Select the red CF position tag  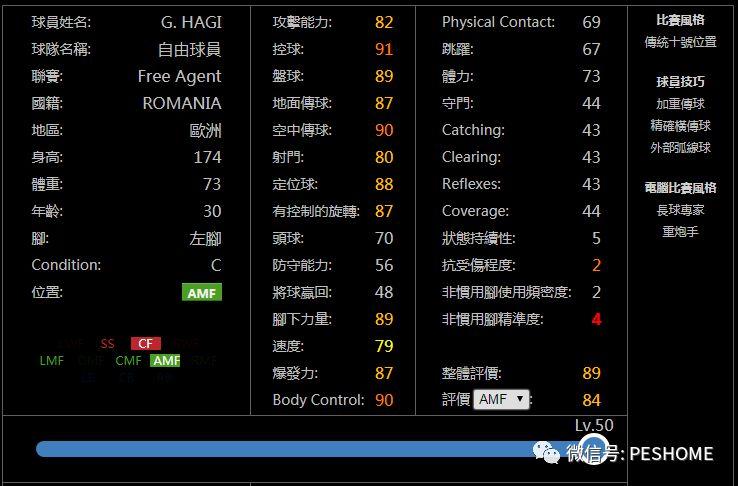146,343
